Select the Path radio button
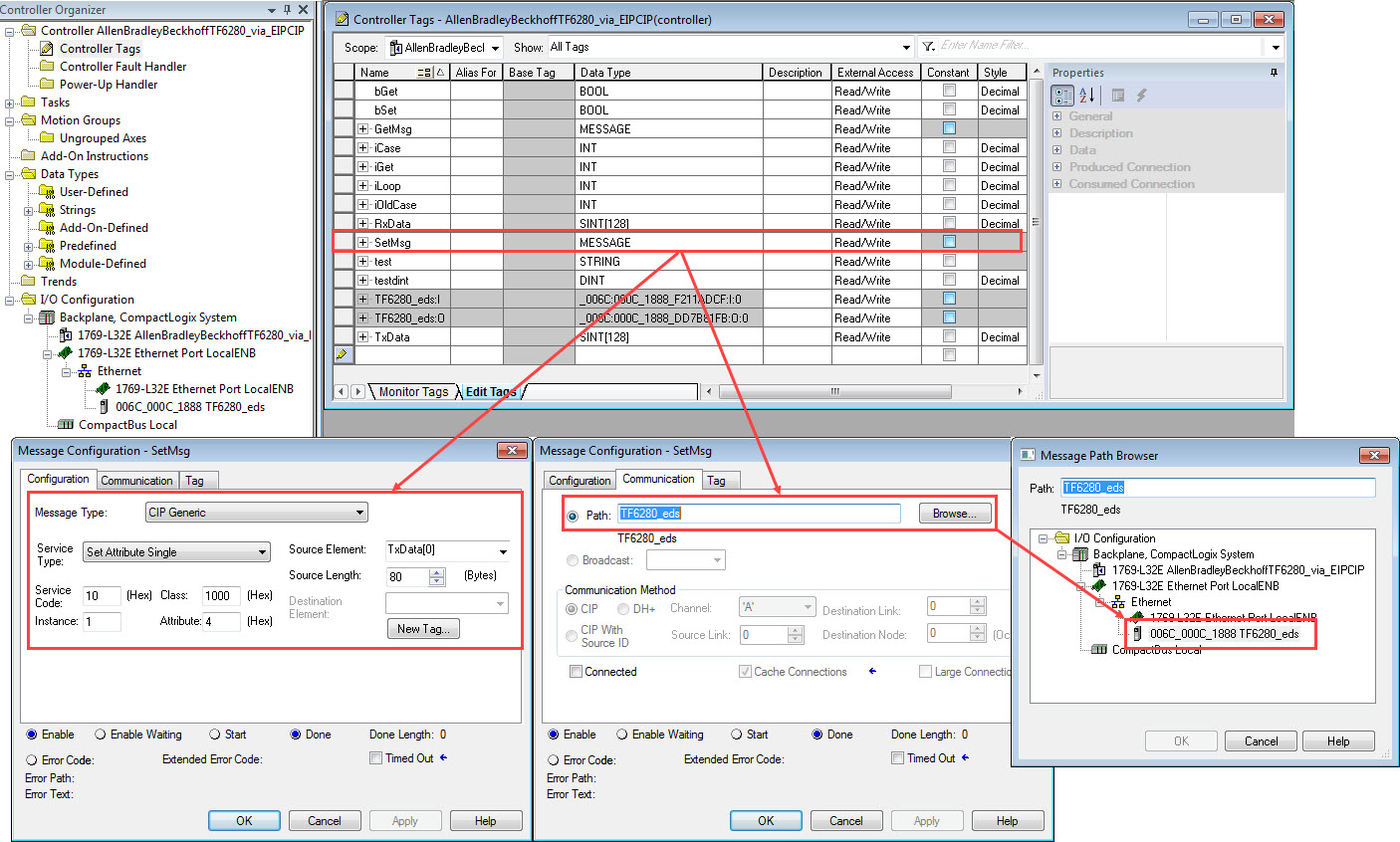 (x=573, y=516)
